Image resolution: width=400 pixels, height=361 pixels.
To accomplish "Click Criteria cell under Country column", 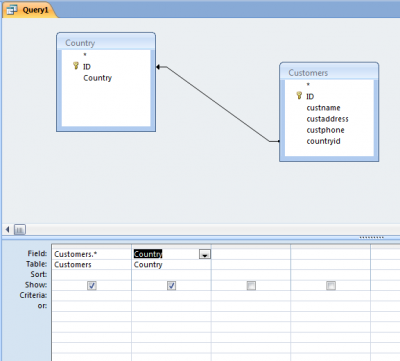I will click(x=171, y=296).
